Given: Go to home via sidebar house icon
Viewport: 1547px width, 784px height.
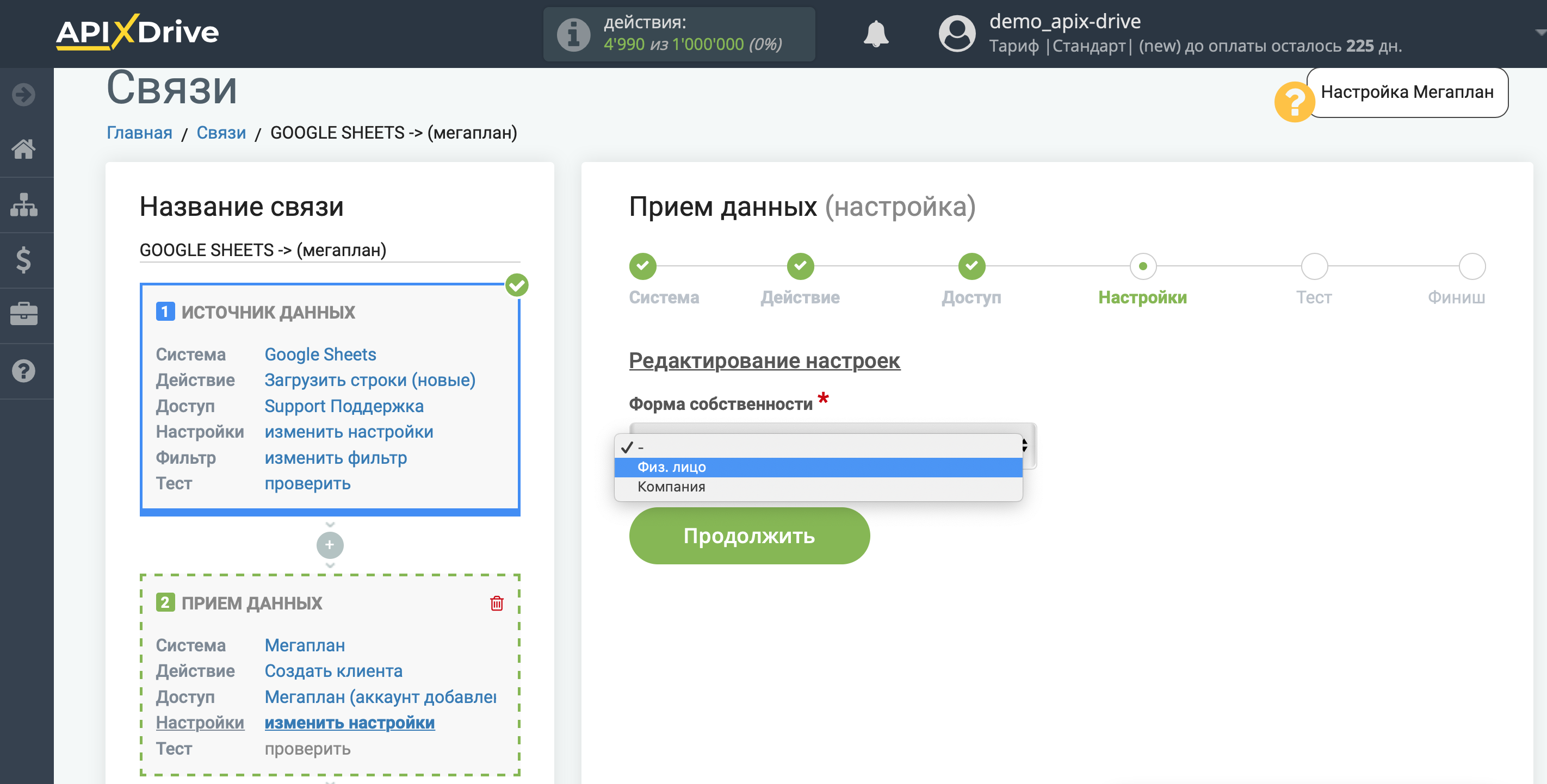Looking at the screenshot, I should click(24, 149).
